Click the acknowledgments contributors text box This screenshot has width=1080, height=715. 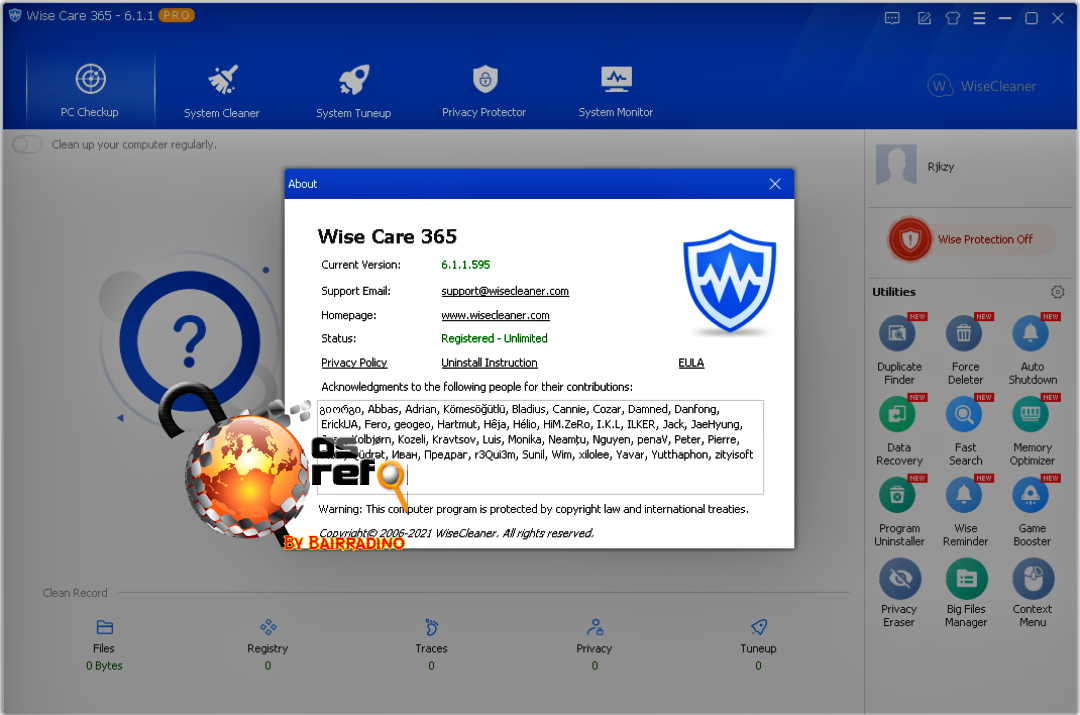[540, 447]
